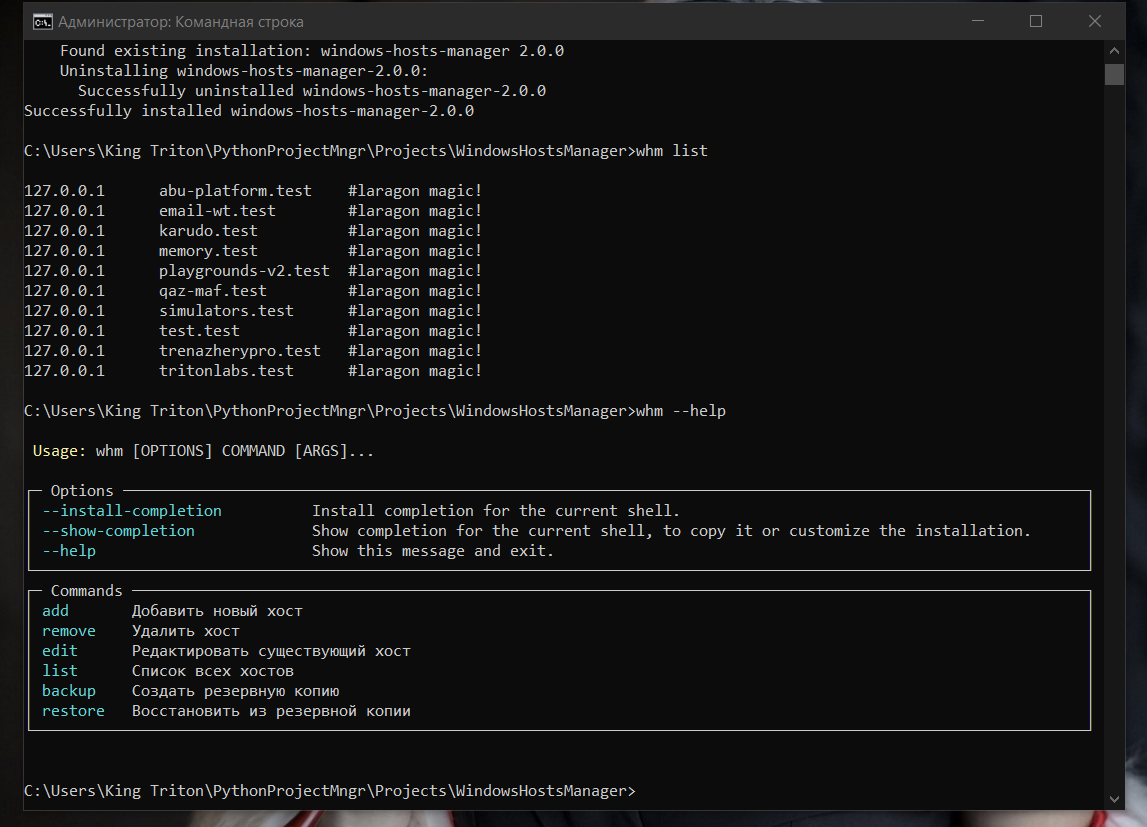Click the 'abu-platform.test' host entry
The image size is (1147, 827).
[x=235, y=191]
